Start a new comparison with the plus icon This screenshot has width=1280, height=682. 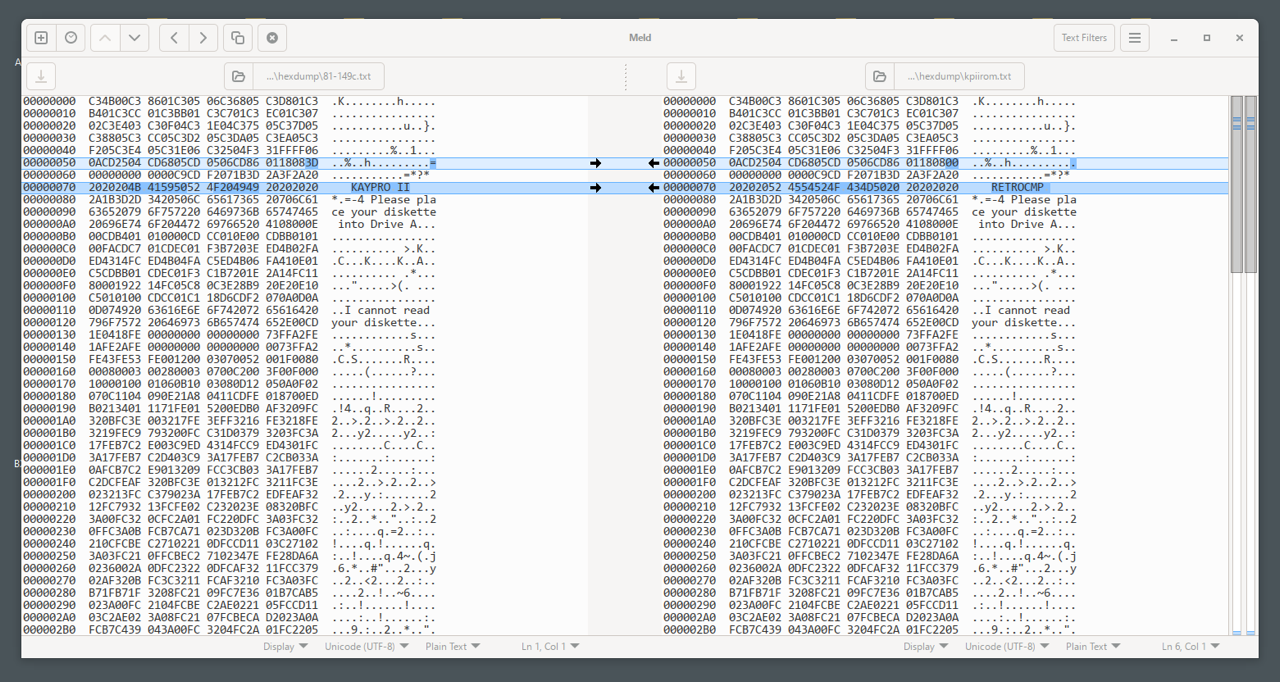pos(41,38)
